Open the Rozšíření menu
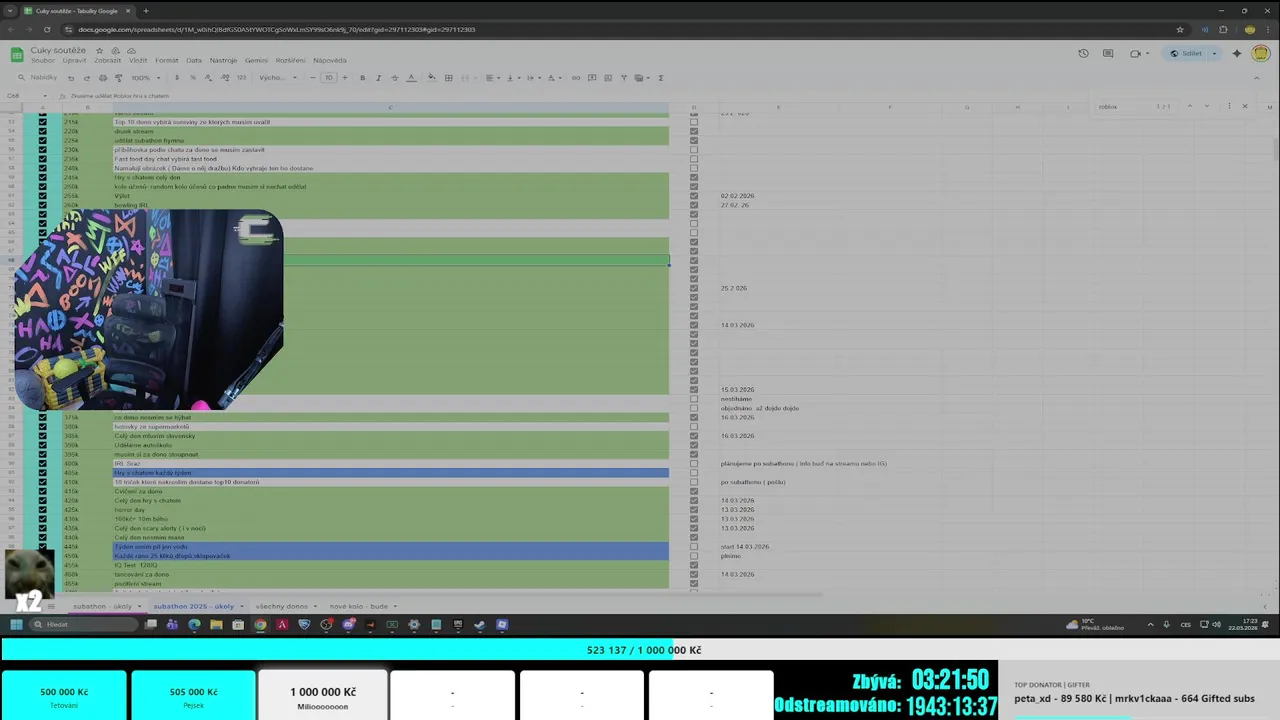1280x720 pixels. pos(290,60)
